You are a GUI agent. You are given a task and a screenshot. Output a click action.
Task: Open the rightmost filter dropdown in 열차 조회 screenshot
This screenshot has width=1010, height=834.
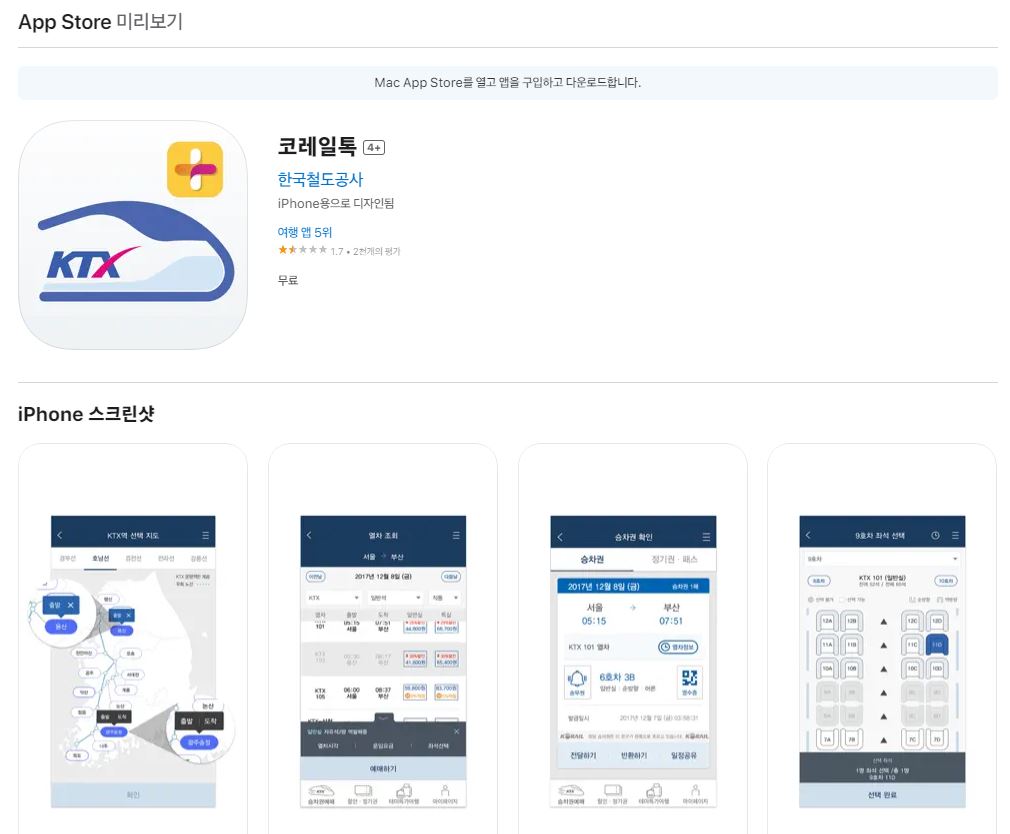click(x=445, y=598)
